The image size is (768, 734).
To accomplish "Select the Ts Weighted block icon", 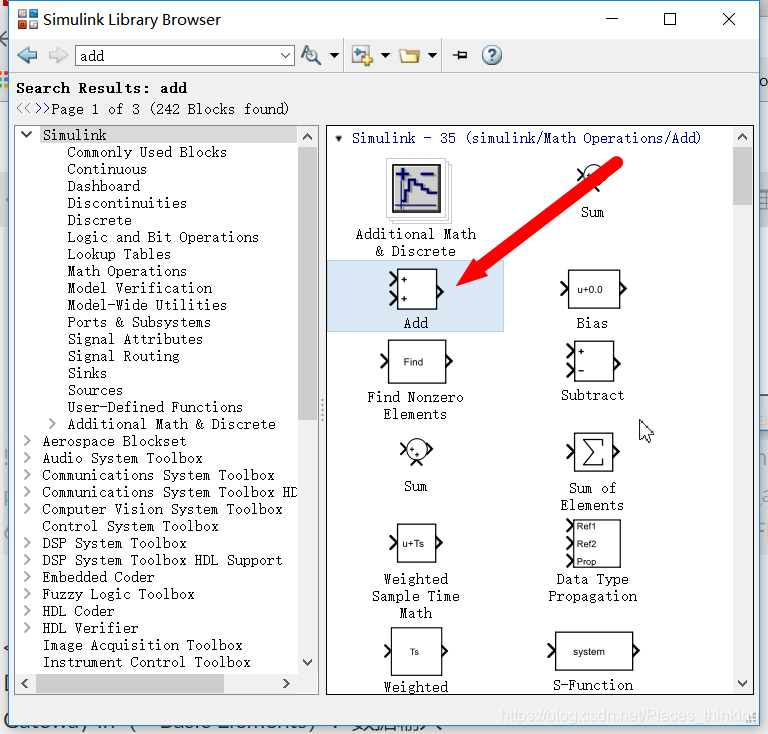I will pyautogui.click(x=416, y=651).
